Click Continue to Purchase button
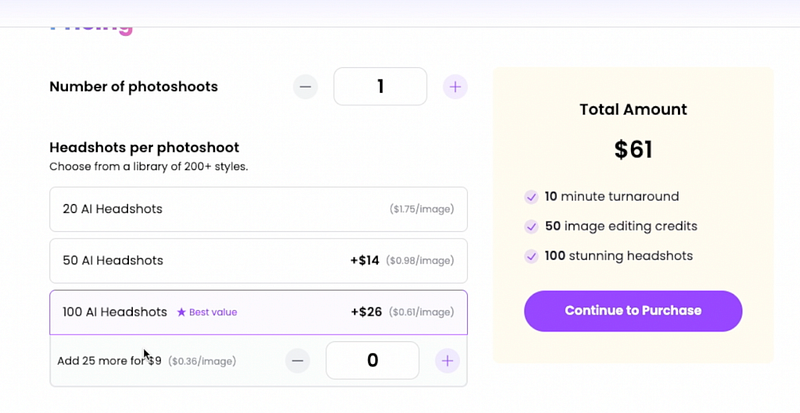This screenshot has height=413, width=800. tap(633, 311)
